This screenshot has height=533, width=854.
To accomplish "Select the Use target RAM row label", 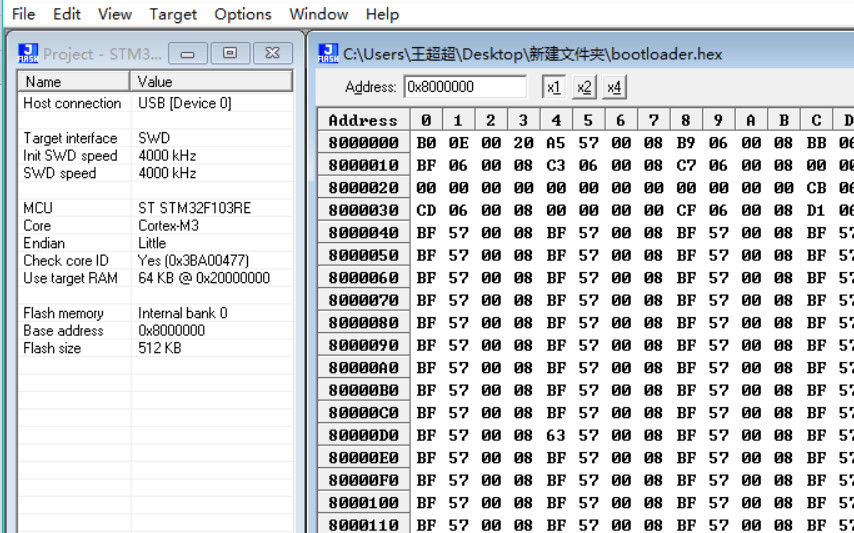I will (x=70, y=278).
